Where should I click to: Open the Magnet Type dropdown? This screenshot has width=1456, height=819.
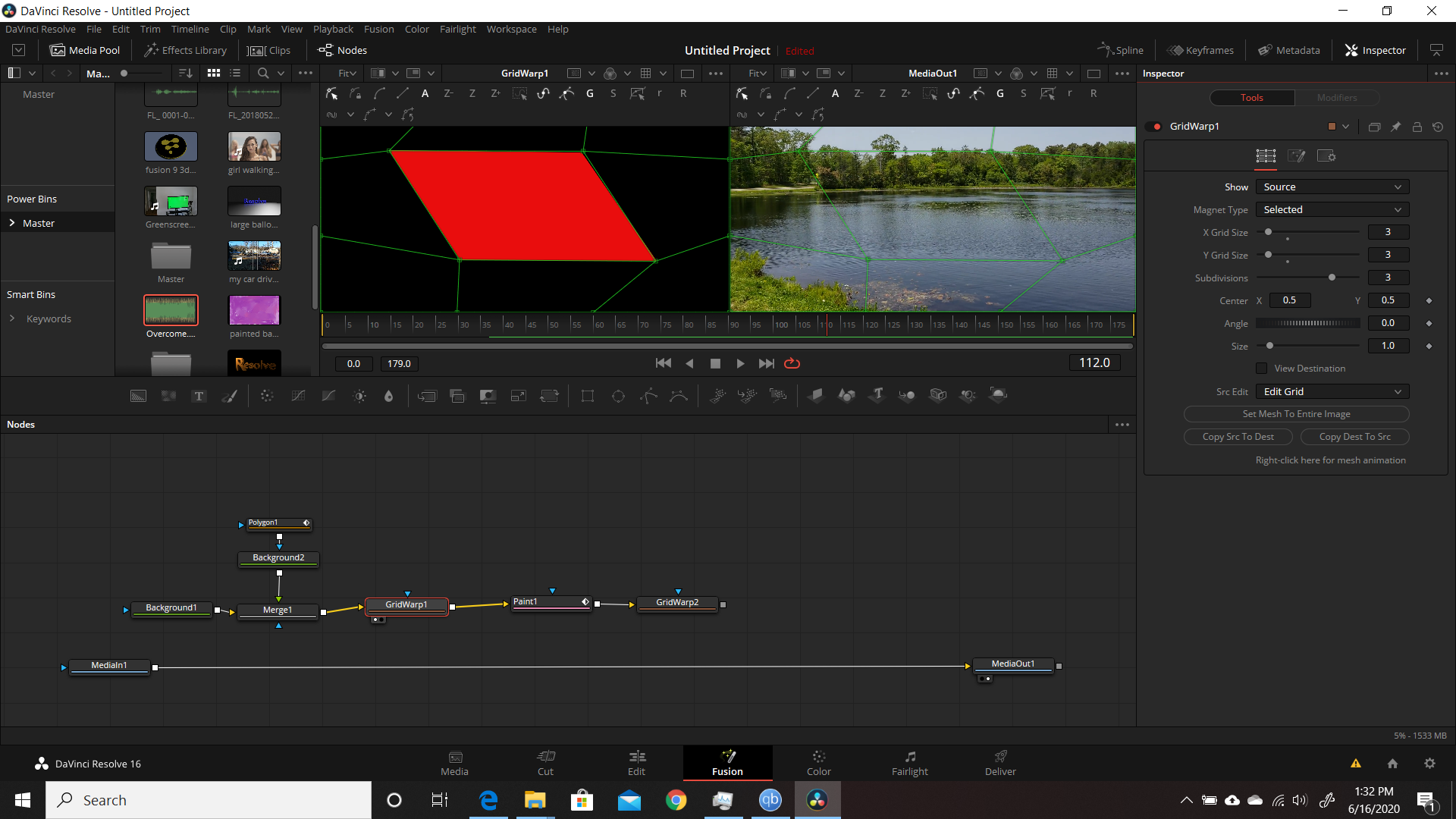(x=1332, y=210)
